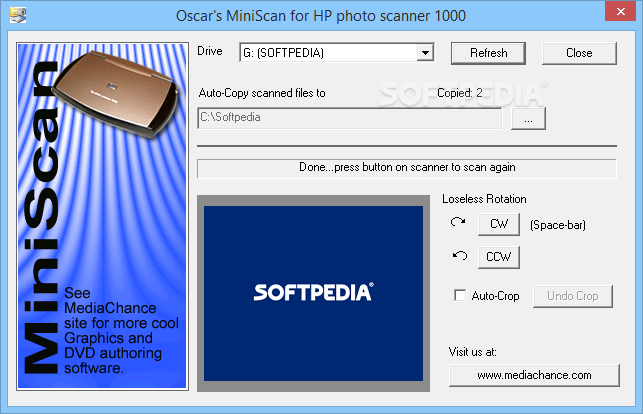Click the 'Copied: 2' counter text

460,93
